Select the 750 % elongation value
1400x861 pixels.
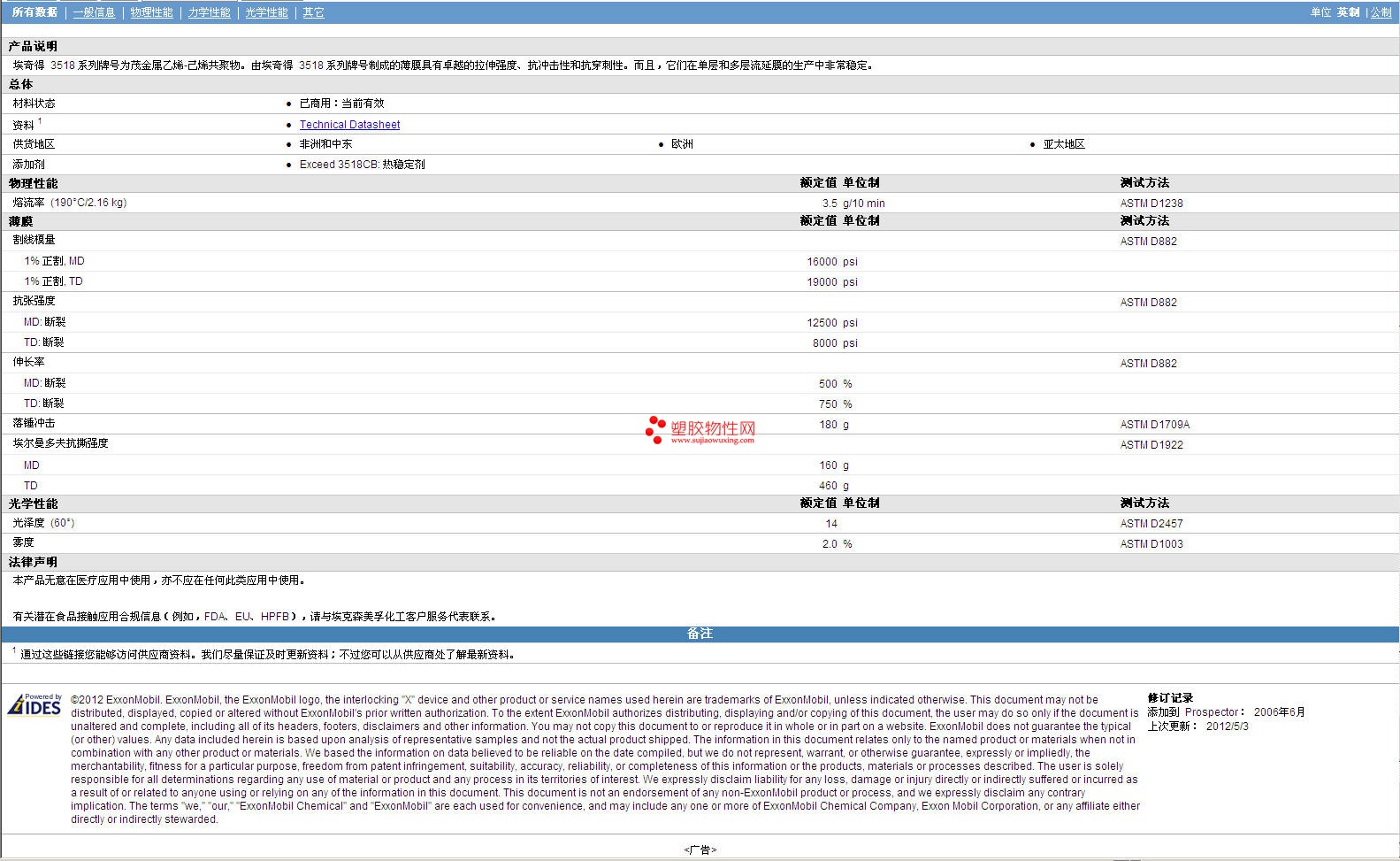pyautogui.click(x=835, y=404)
